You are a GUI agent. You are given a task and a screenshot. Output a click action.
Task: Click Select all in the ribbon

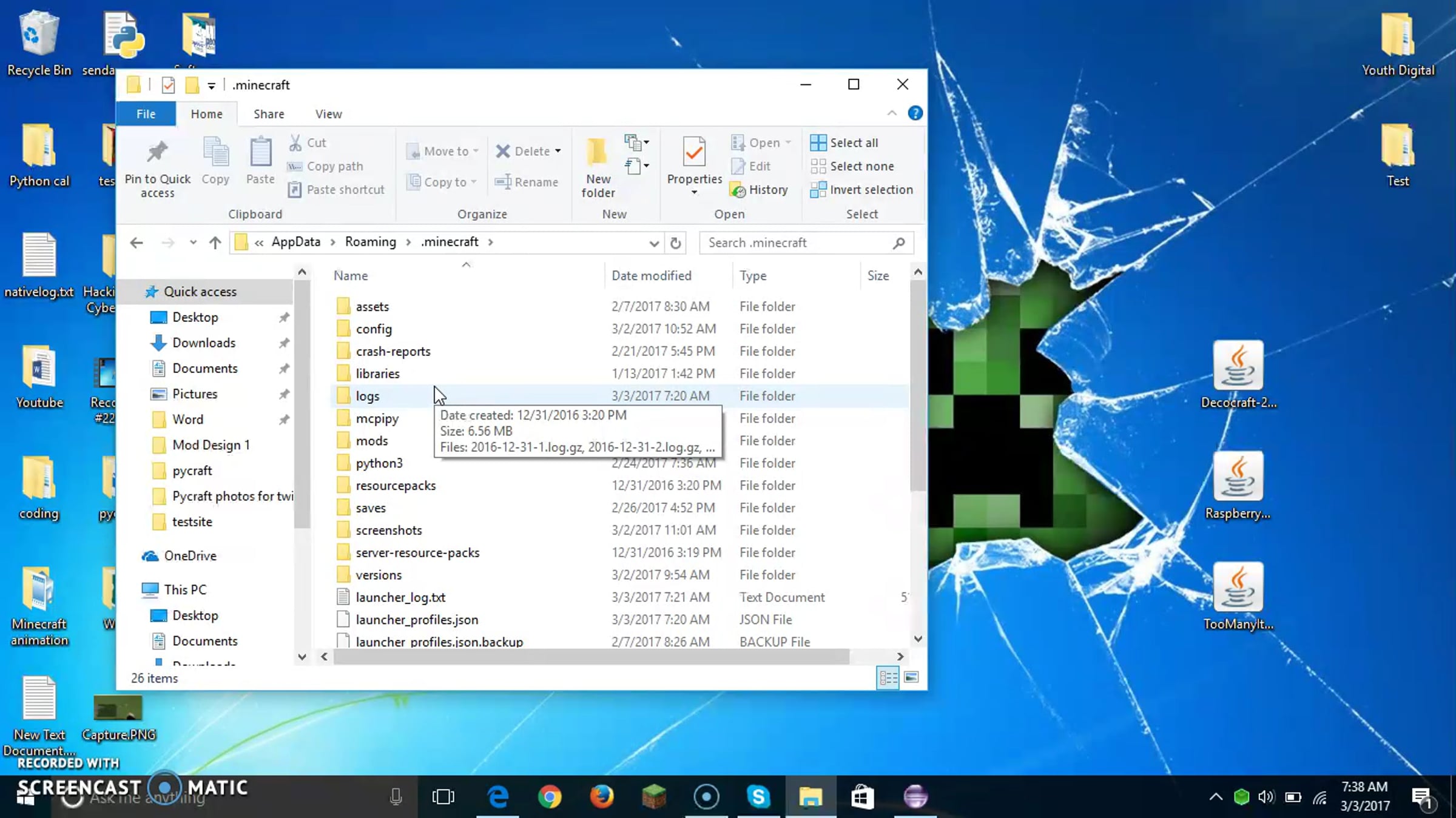[x=844, y=142]
